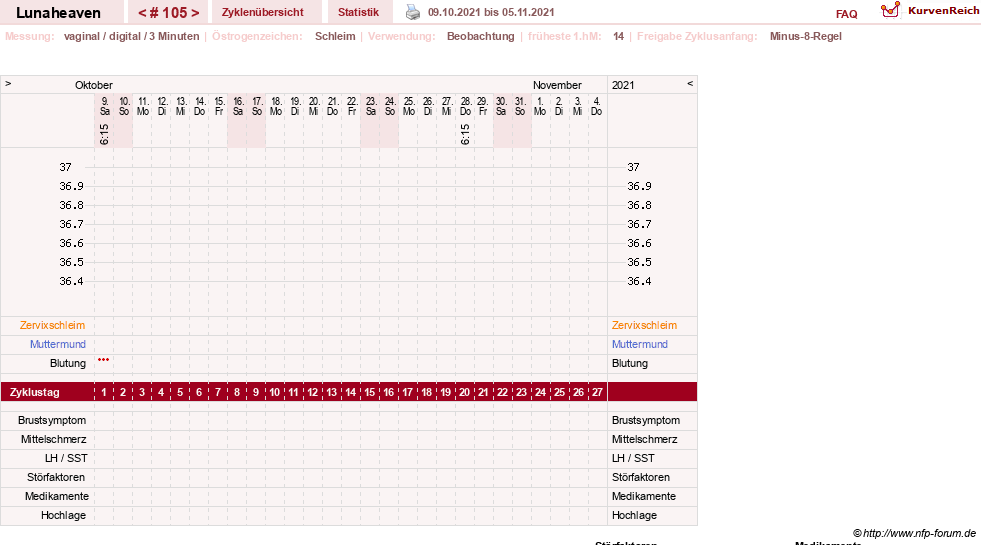Click the date range 09.10.2021 bis 05.11.2021
Viewport: 981px width, 545px height.
tap(491, 12)
